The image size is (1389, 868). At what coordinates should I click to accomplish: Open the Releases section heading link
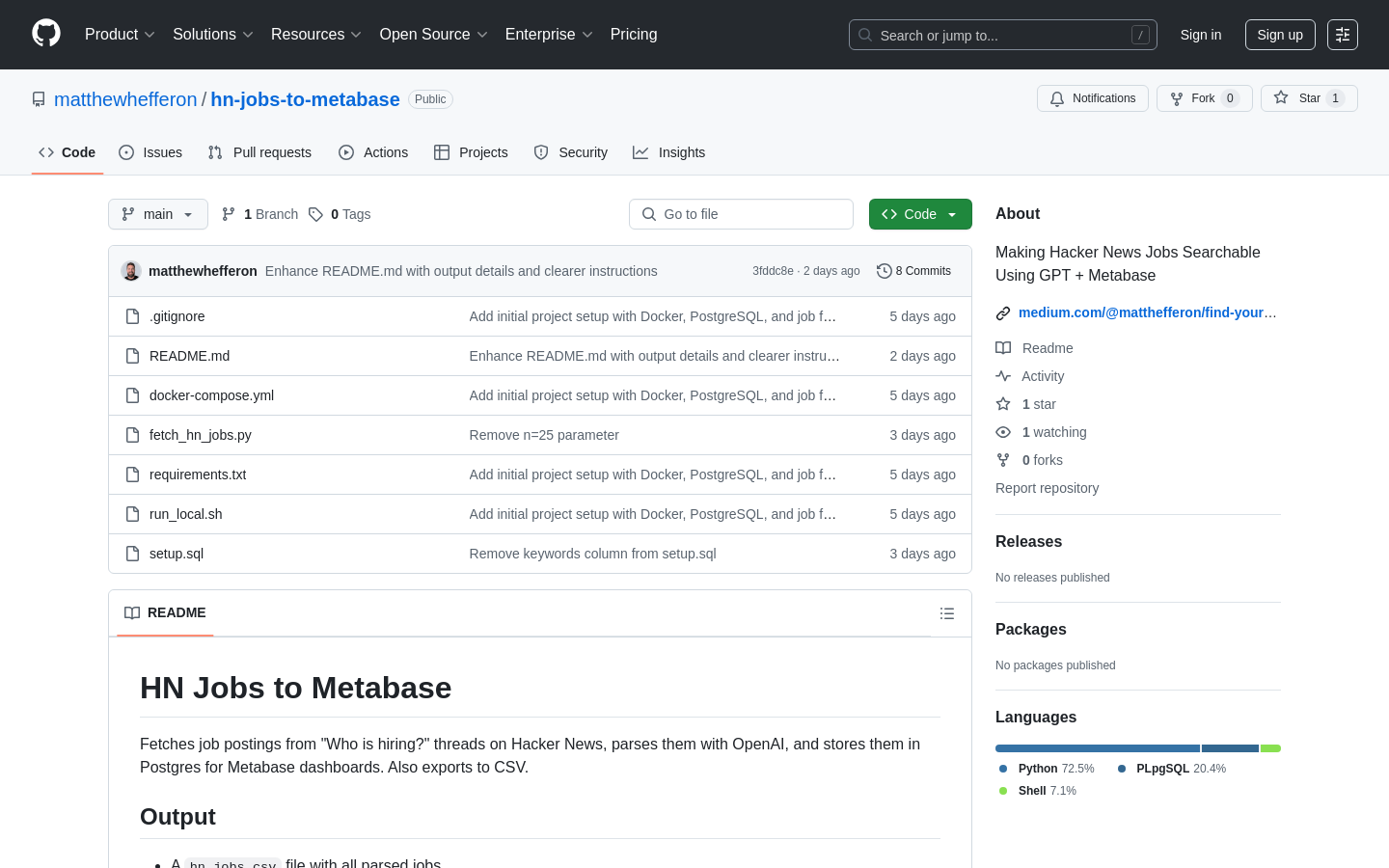pos(1028,542)
